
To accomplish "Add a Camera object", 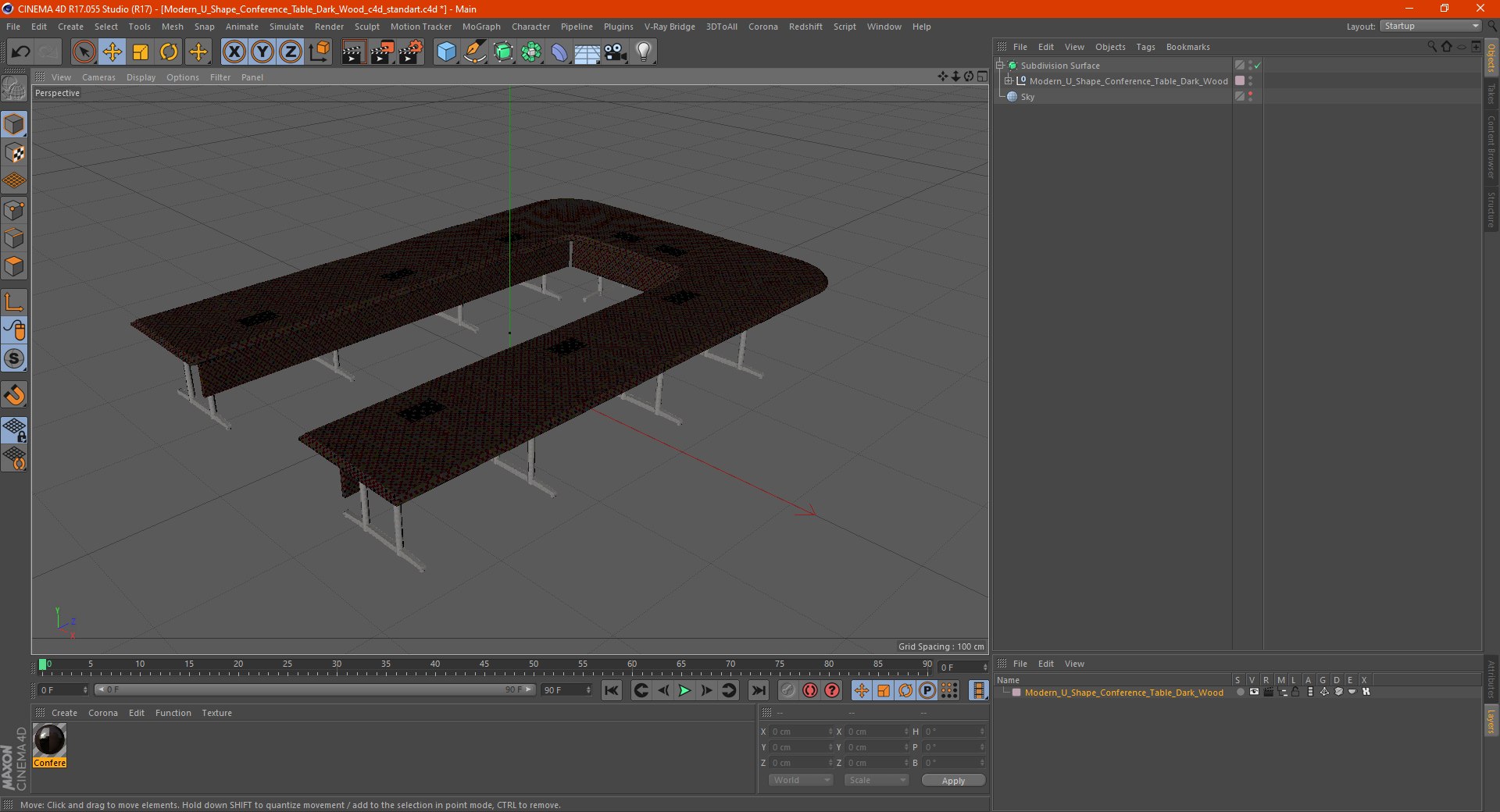I will coord(616,52).
